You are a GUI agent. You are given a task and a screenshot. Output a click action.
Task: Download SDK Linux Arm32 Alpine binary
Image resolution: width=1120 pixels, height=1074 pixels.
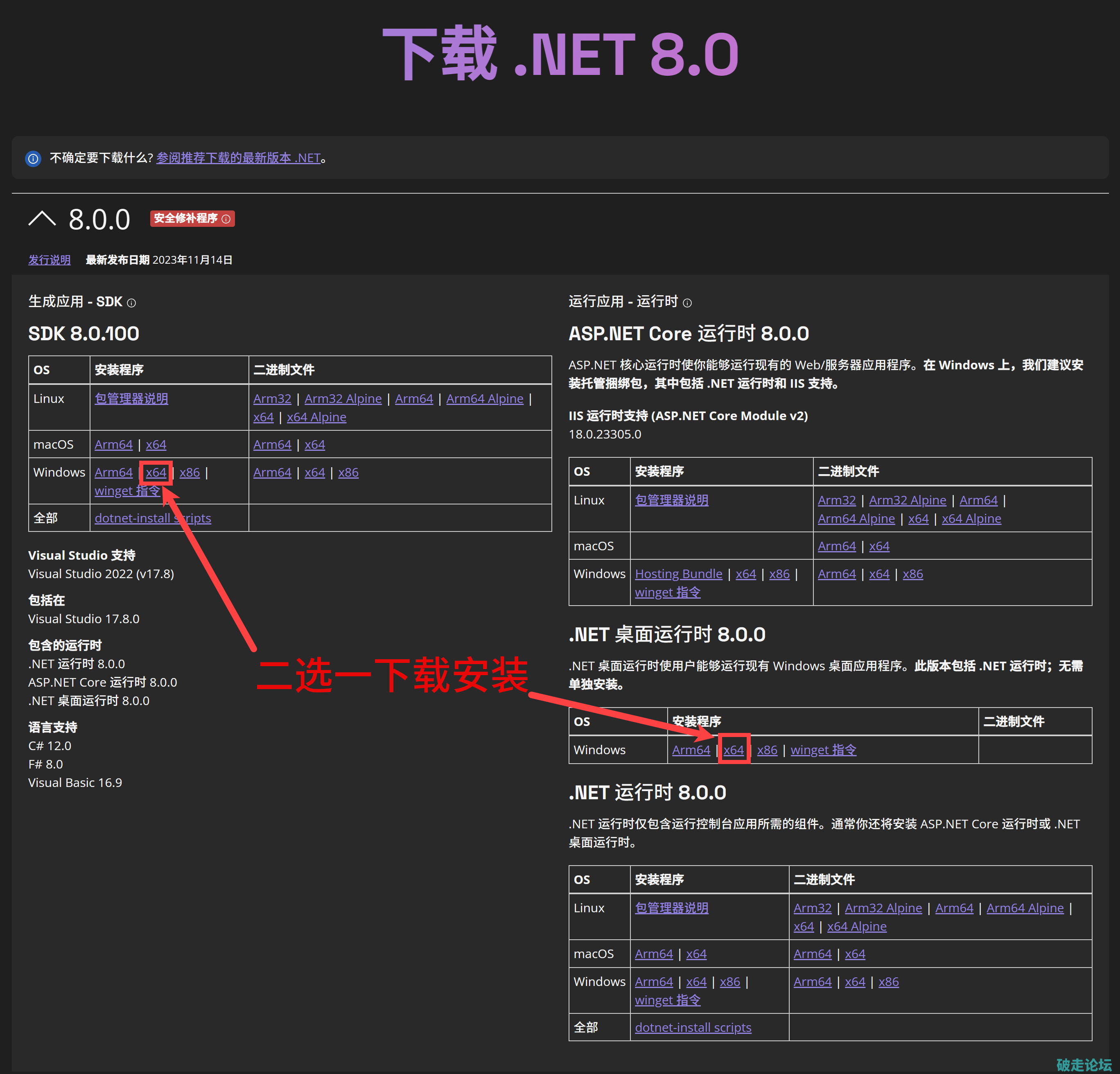click(x=343, y=398)
